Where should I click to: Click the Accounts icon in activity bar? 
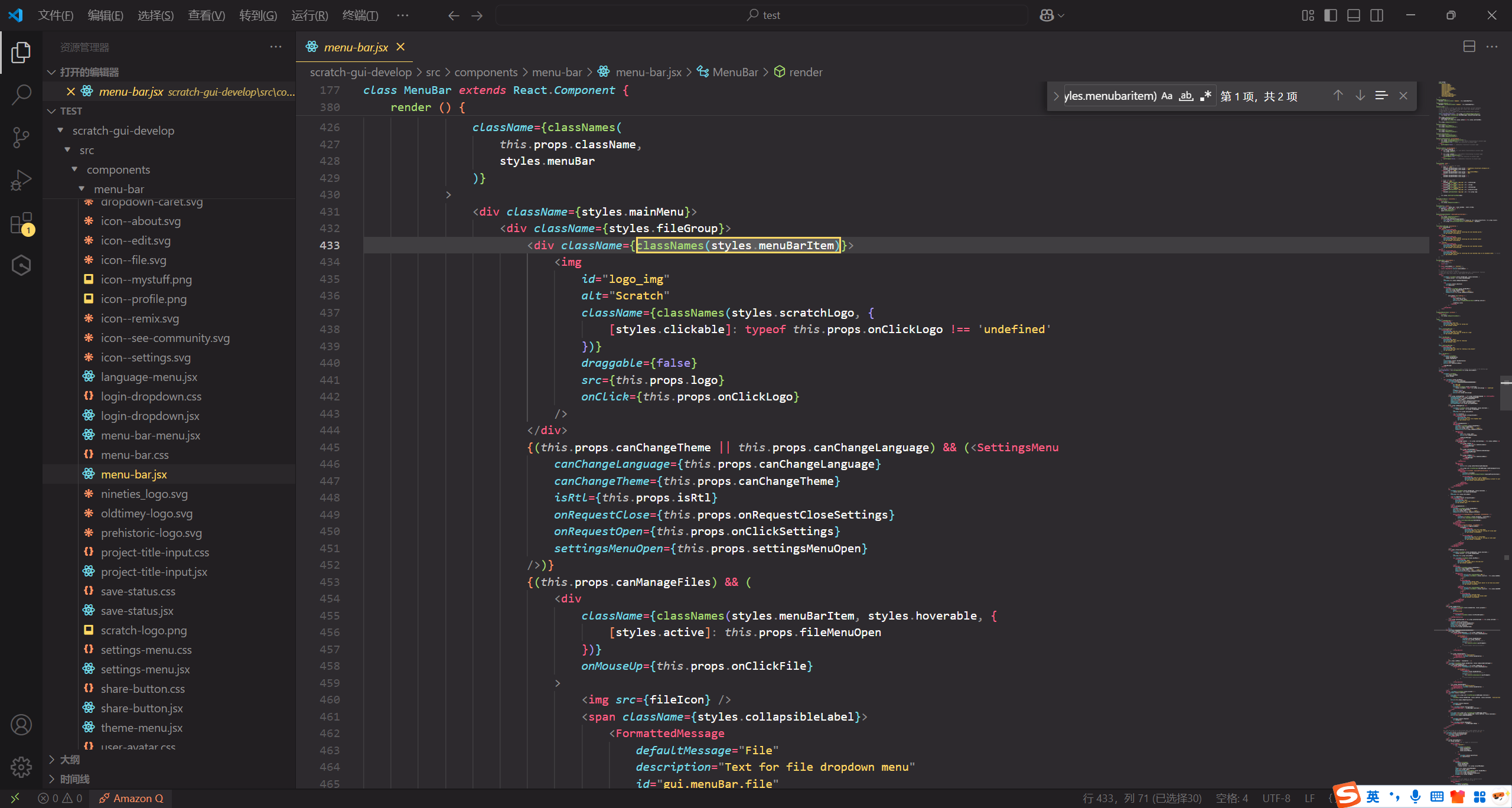coord(21,725)
